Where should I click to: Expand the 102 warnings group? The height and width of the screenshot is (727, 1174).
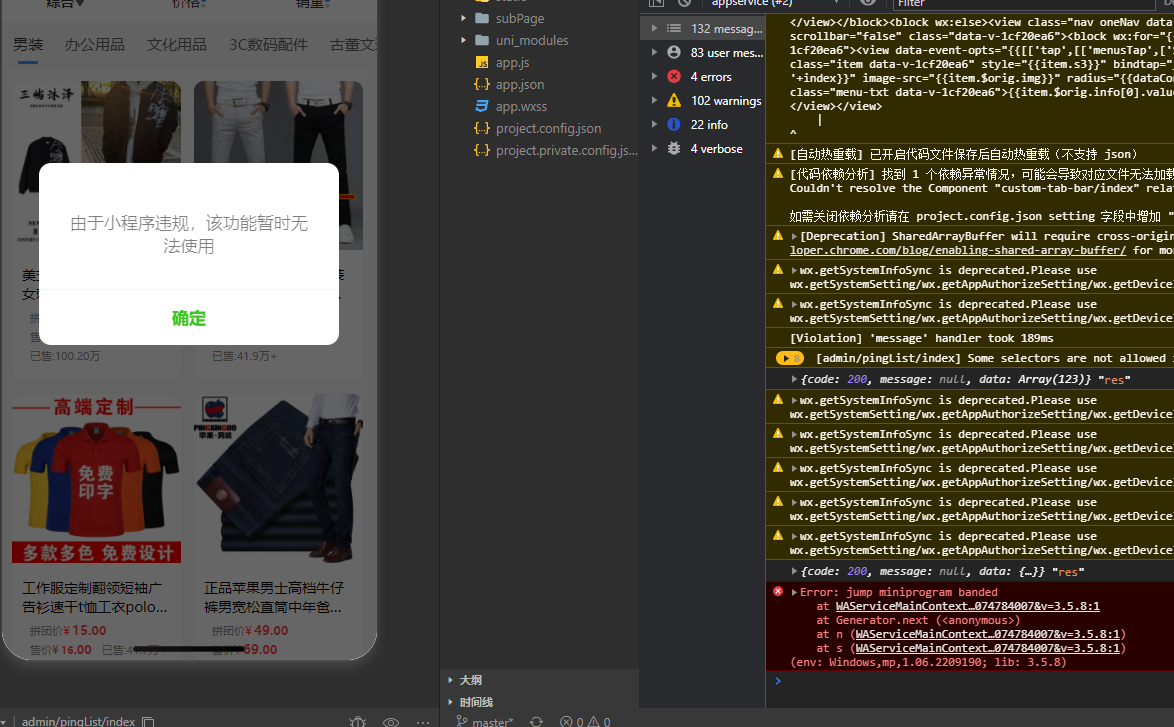[x=654, y=100]
